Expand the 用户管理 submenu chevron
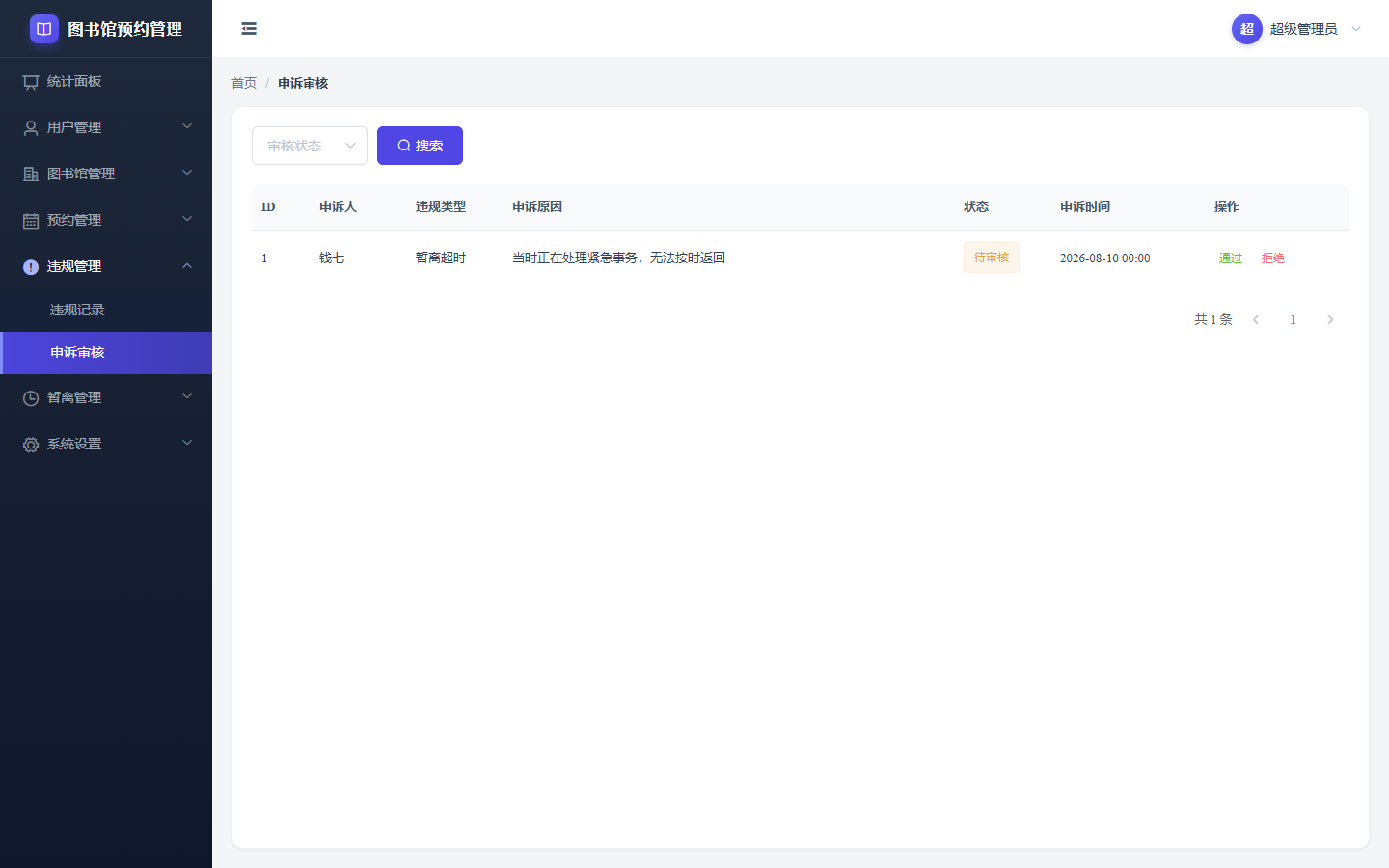1389x868 pixels. click(187, 126)
